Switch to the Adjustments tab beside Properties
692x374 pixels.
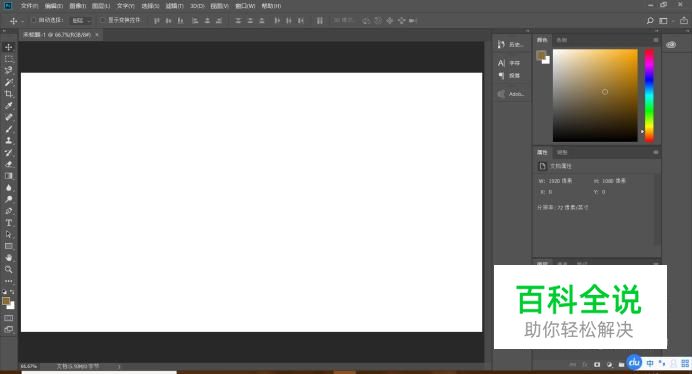point(562,152)
